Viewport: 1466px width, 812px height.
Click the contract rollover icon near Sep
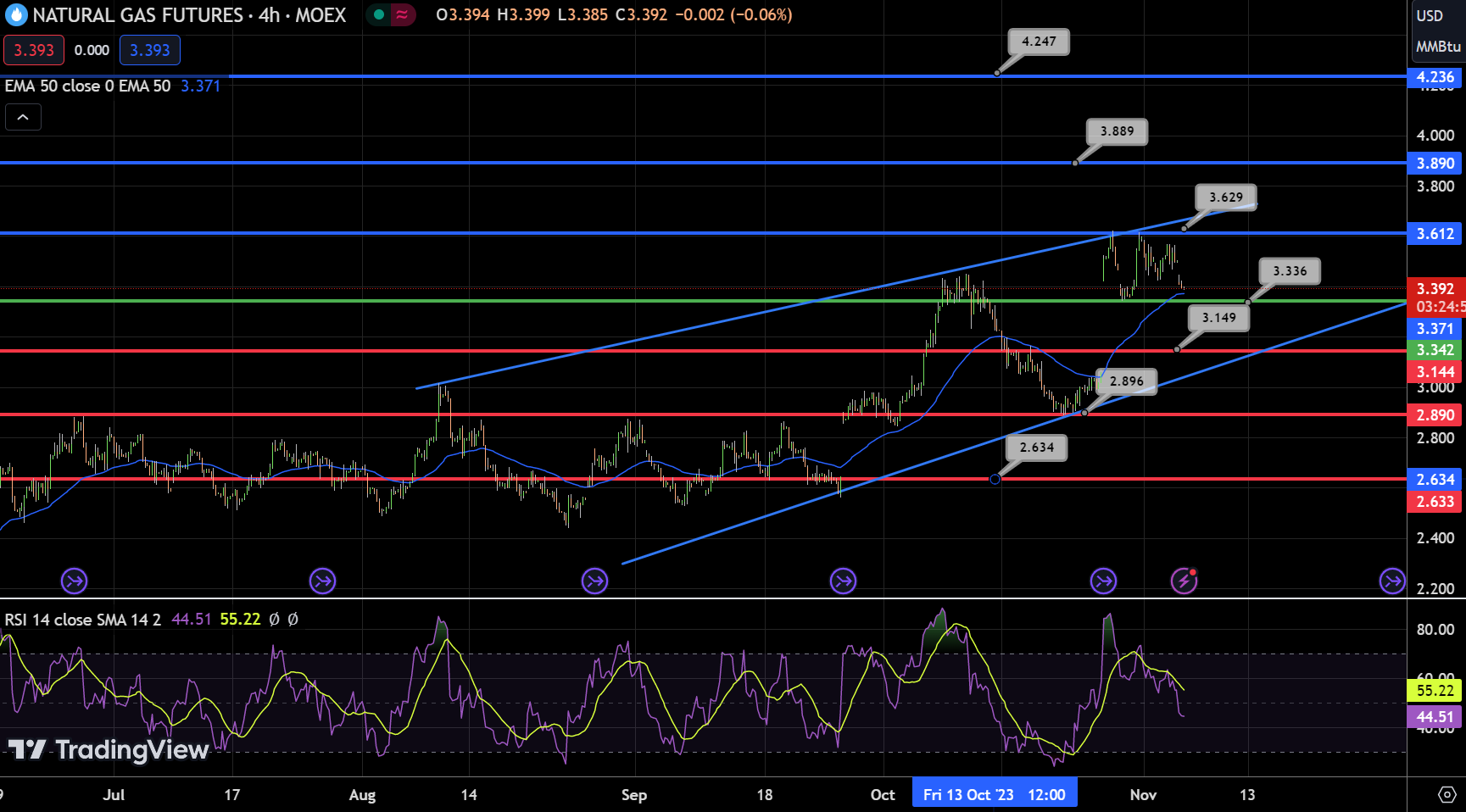tap(595, 581)
